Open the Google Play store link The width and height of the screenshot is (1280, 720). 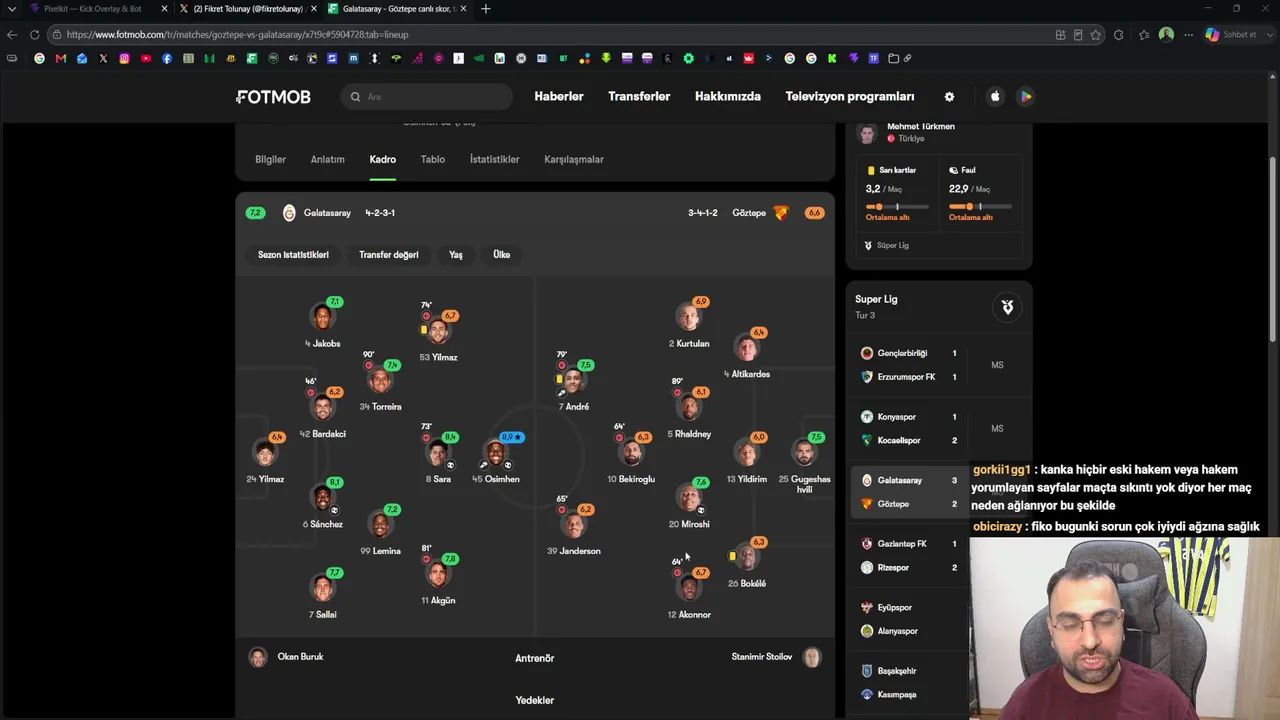pos(1025,97)
